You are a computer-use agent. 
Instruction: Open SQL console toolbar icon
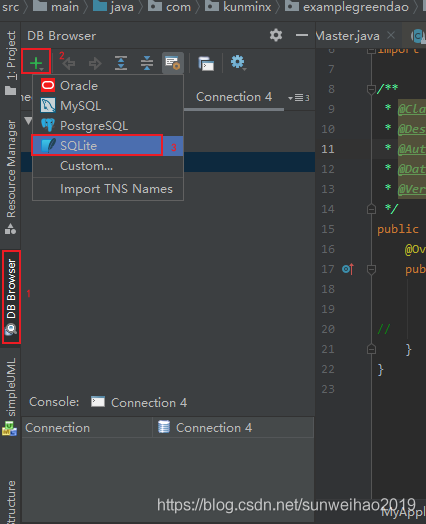pyautogui.click(x=206, y=63)
